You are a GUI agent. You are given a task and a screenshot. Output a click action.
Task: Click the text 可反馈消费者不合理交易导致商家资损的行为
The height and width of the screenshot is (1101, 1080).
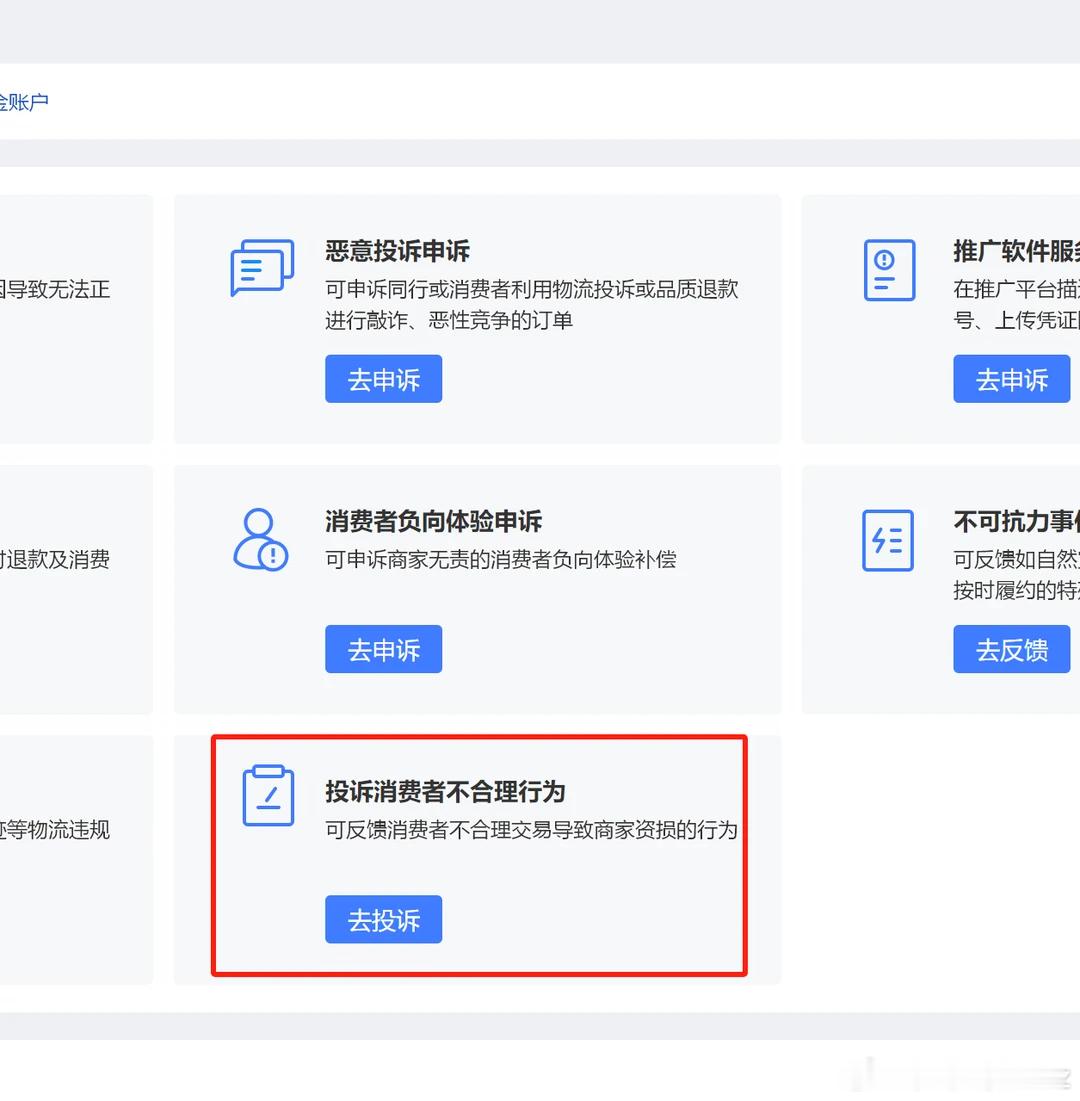532,830
